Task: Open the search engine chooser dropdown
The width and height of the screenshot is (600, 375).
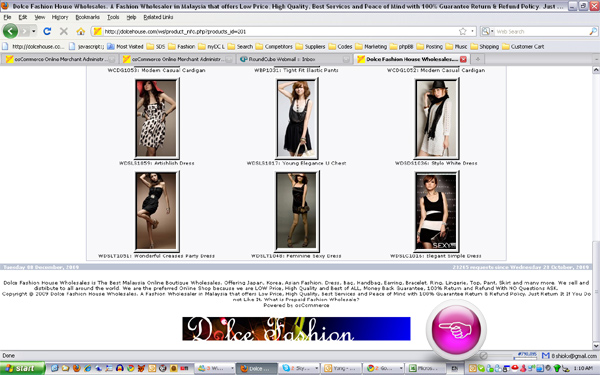Action: pyautogui.click(x=487, y=31)
